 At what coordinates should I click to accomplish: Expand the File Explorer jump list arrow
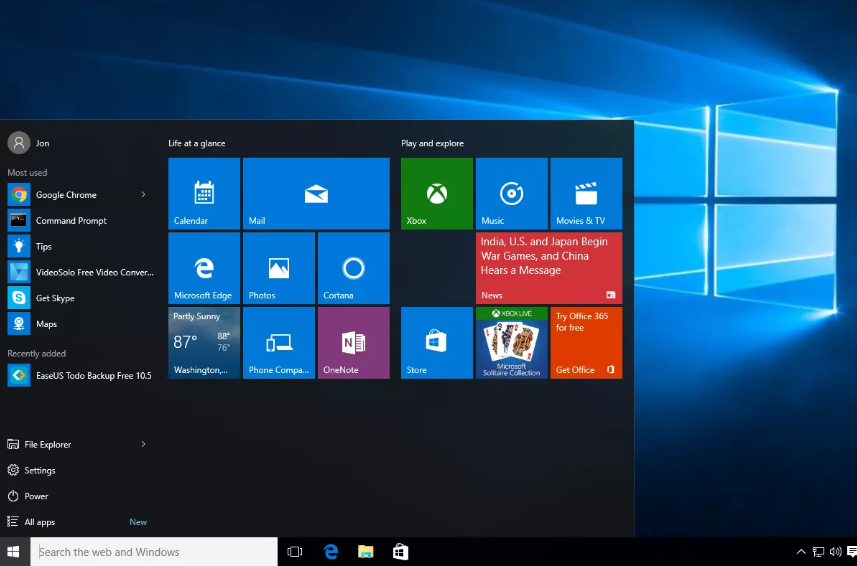point(143,444)
